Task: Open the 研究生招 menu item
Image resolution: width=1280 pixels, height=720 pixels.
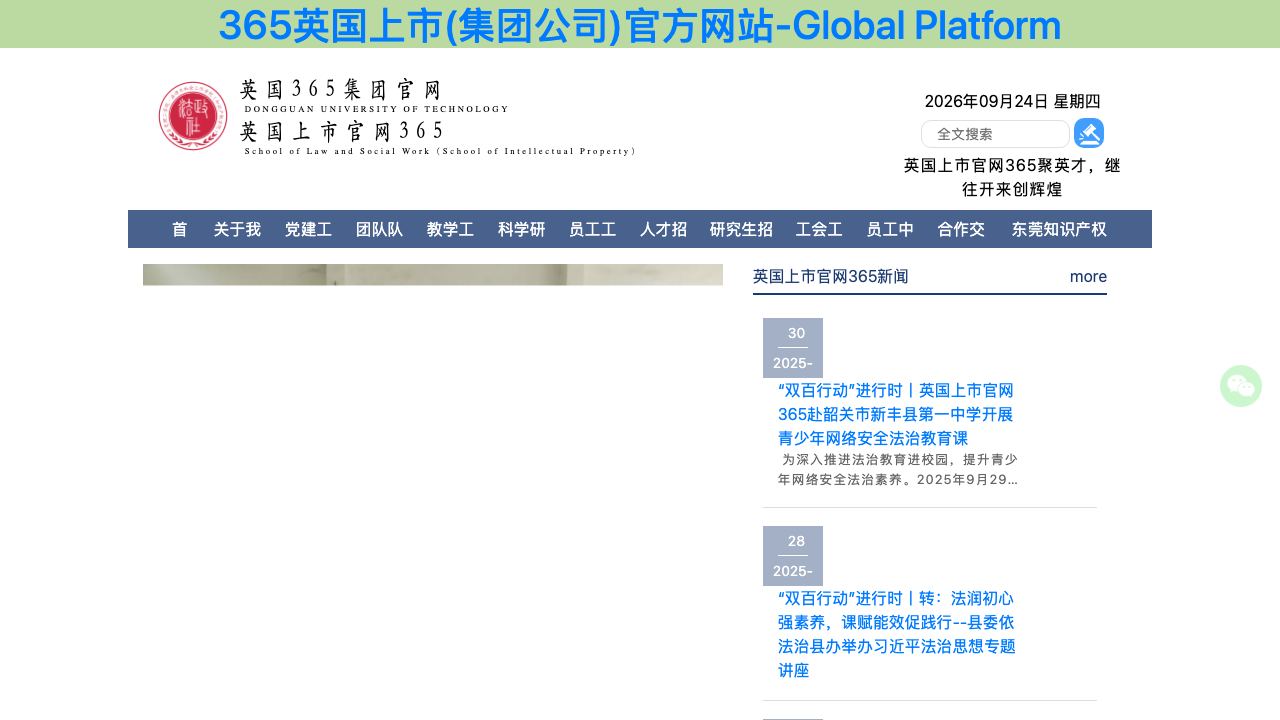Action: coord(741,229)
